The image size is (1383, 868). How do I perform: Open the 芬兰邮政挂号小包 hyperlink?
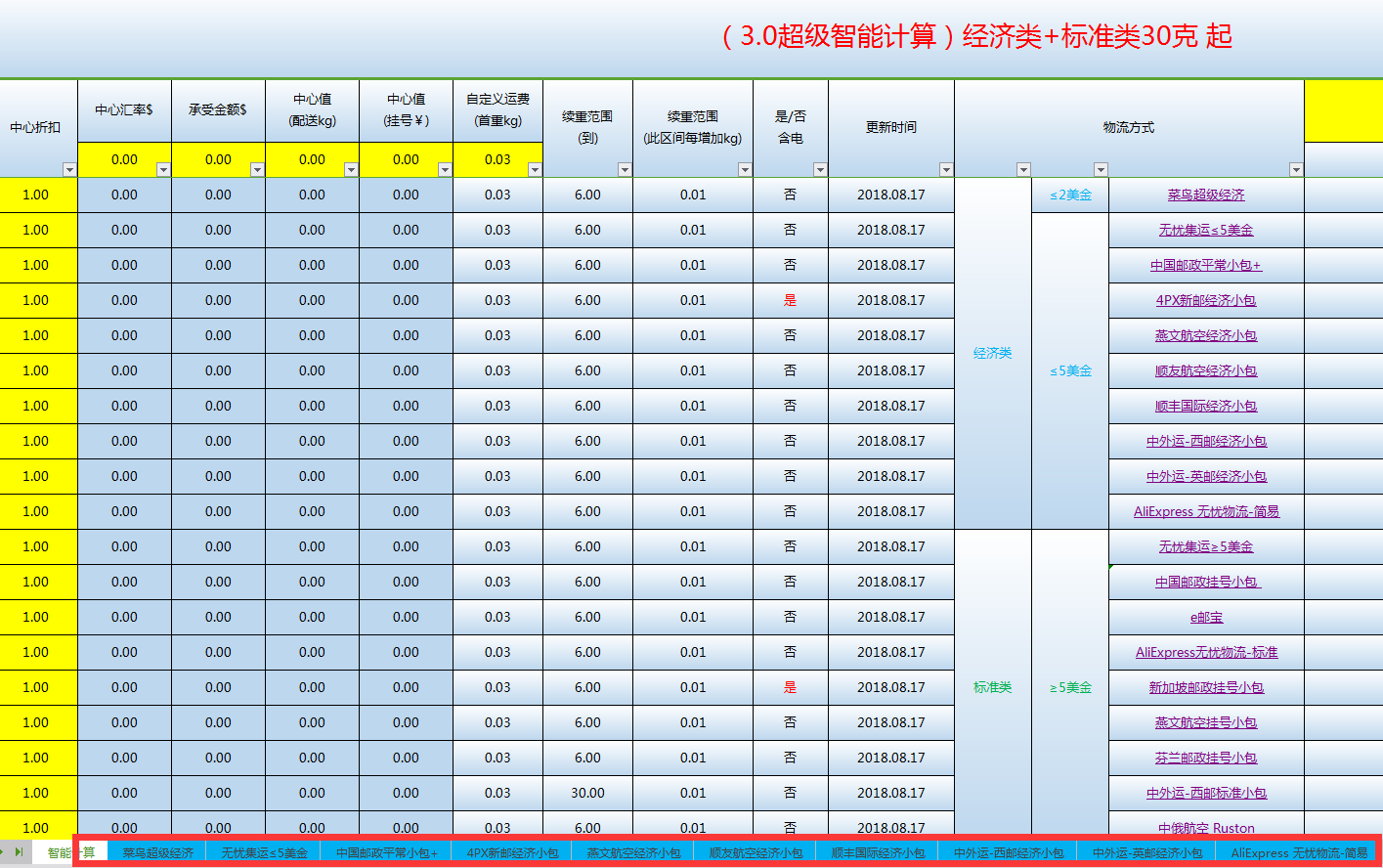(x=1206, y=759)
